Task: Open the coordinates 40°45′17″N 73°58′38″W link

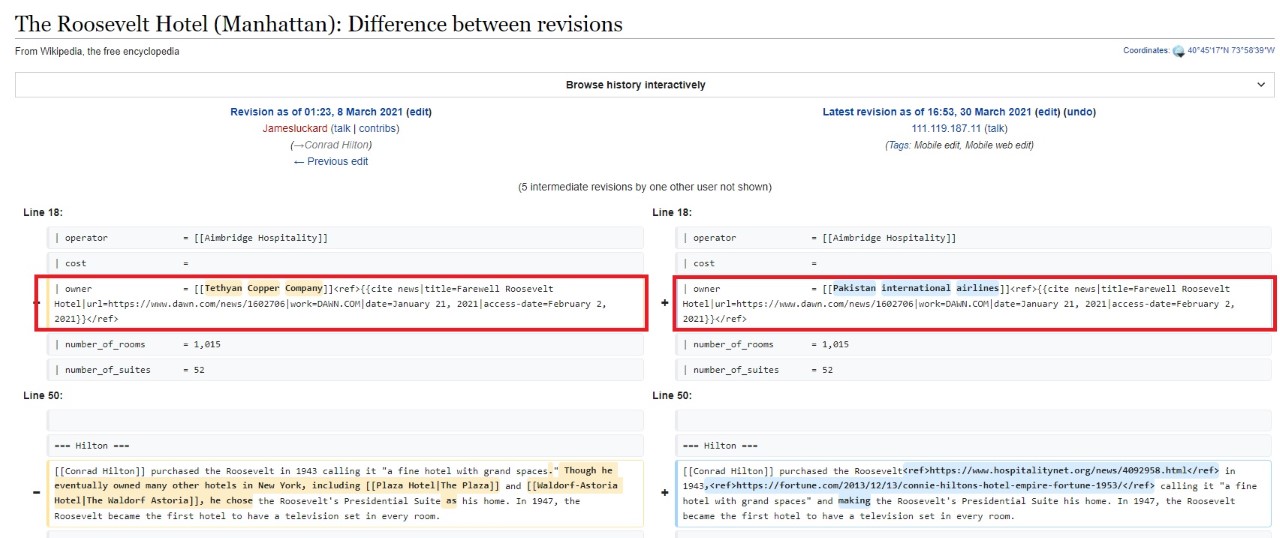Action: point(1231,51)
